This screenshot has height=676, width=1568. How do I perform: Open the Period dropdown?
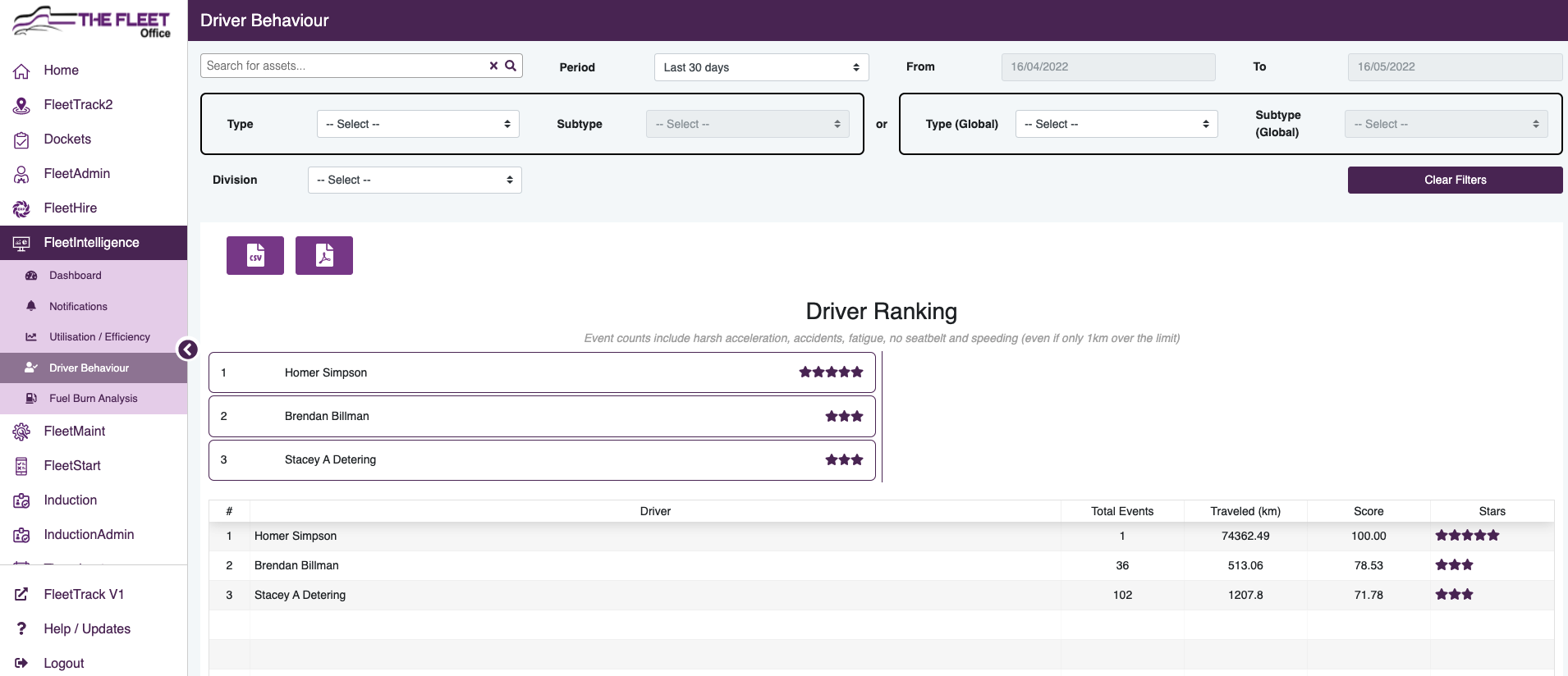click(x=761, y=67)
